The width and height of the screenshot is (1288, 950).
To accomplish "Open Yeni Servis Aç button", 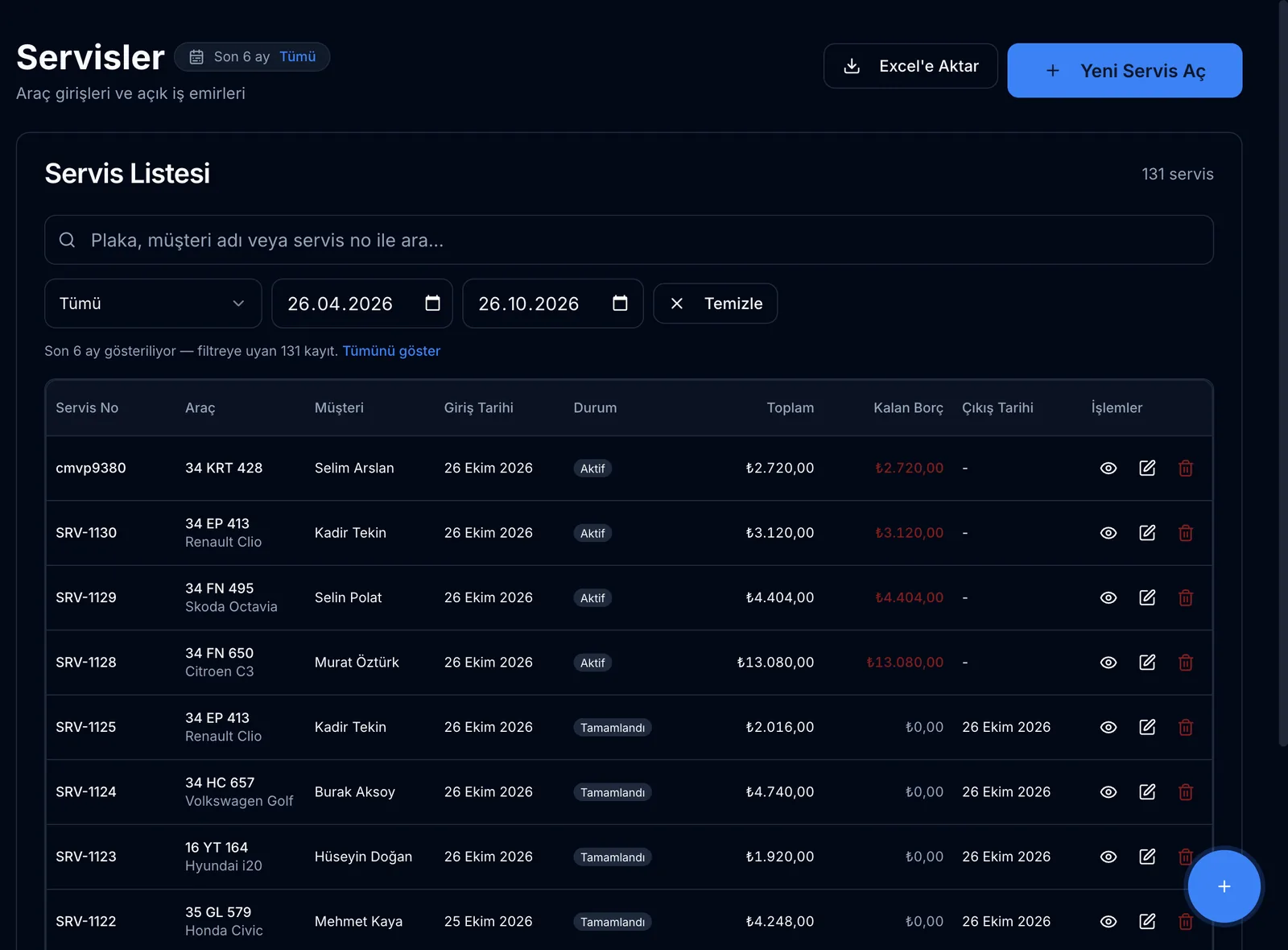I will (1125, 71).
